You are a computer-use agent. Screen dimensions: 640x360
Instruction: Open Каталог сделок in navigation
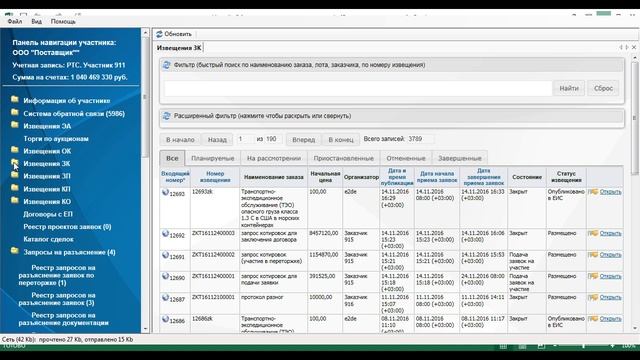pos(48,239)
